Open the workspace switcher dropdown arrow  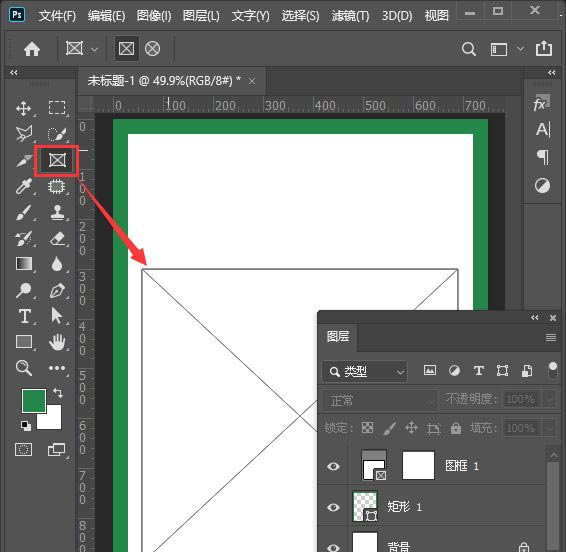521,48
